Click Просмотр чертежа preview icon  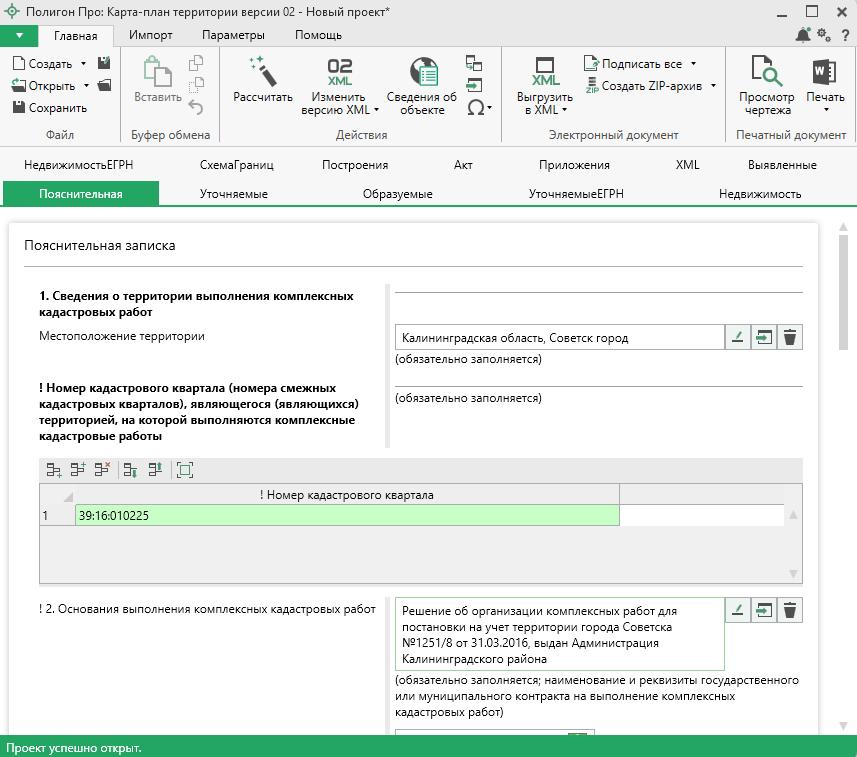[x=766, y=72]
